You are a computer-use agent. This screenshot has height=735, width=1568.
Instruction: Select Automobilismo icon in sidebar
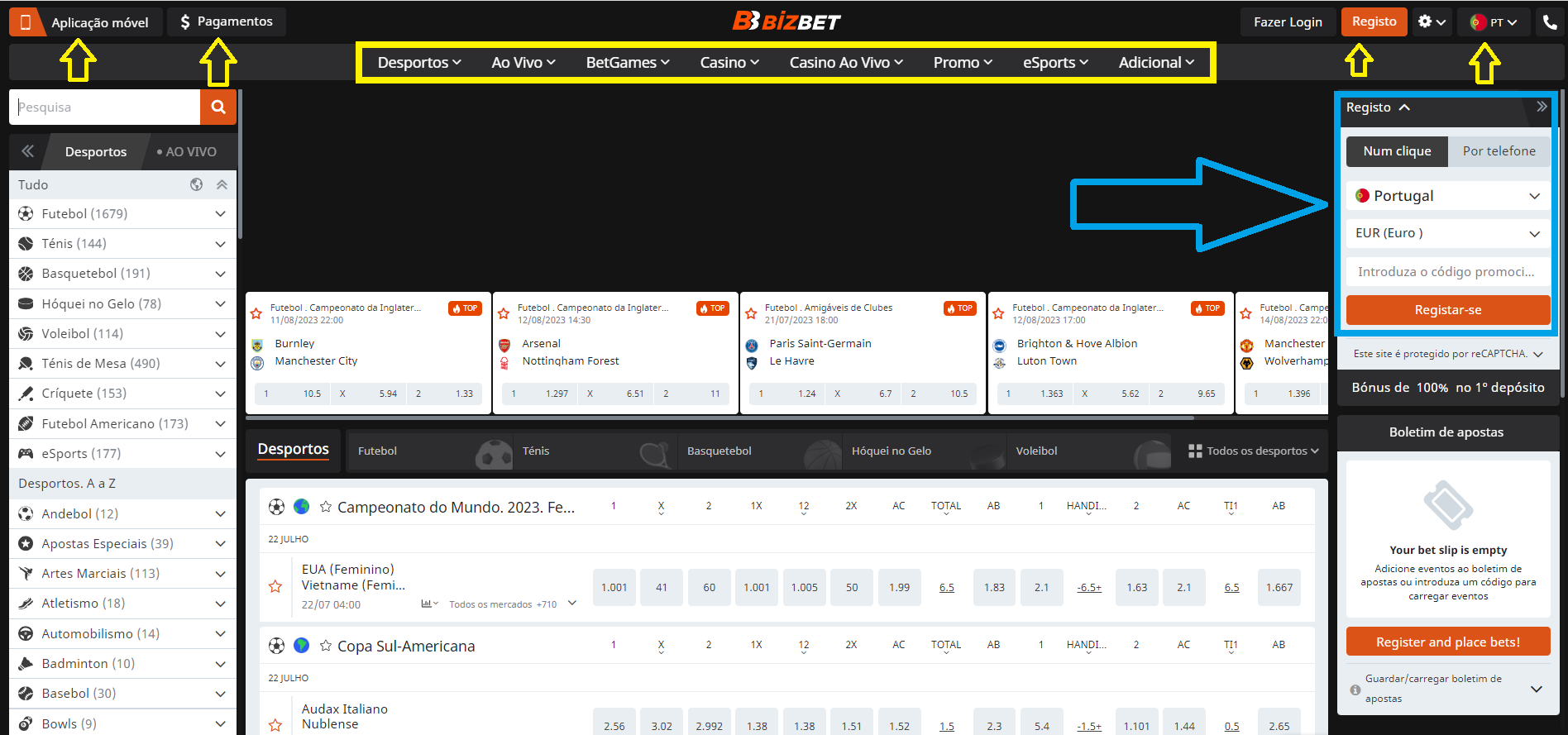click(26, 634)
